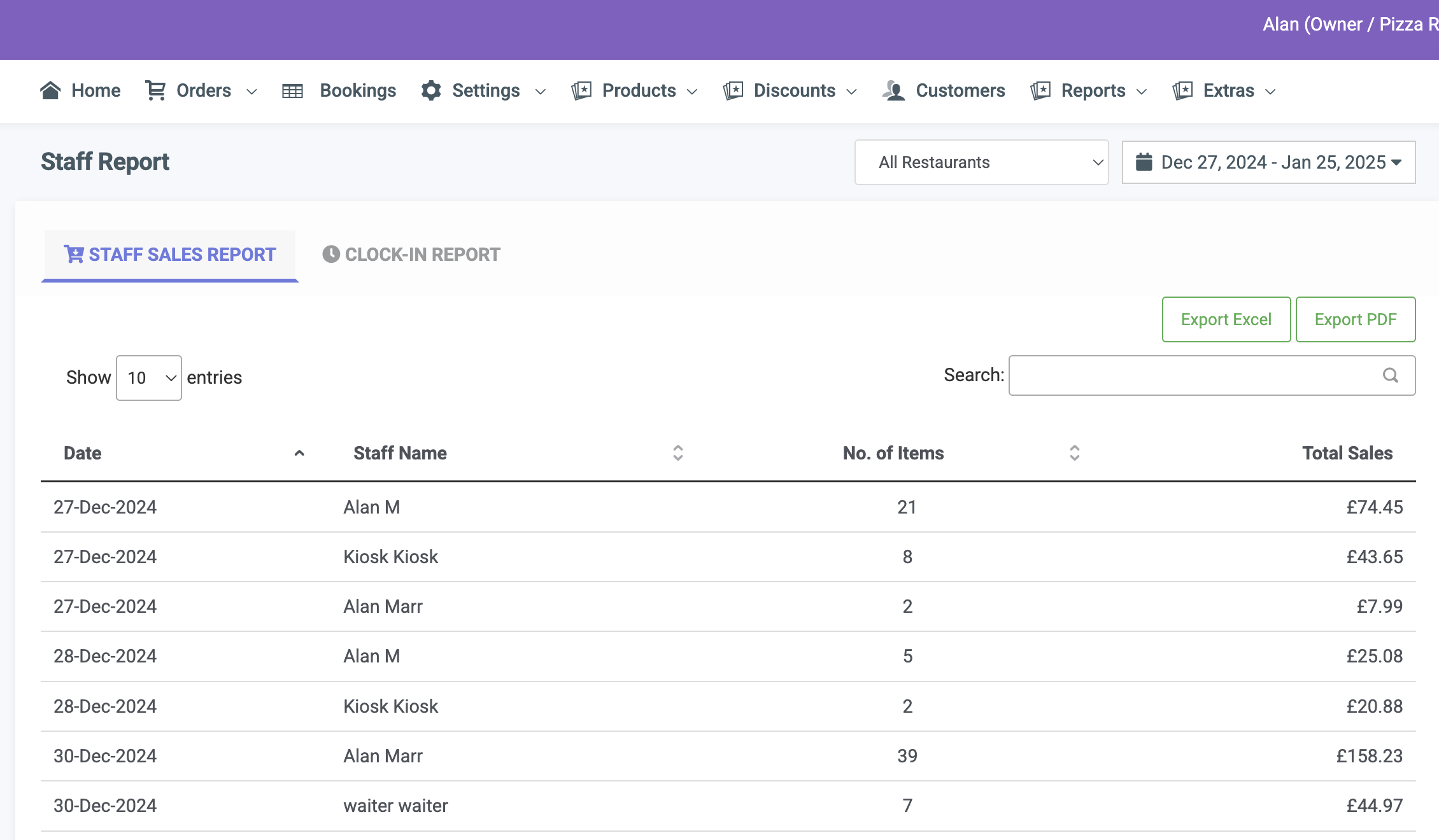Open the Show 10 entries dropdown
The height and width of the screenshot is (840, 1439).
149,378
